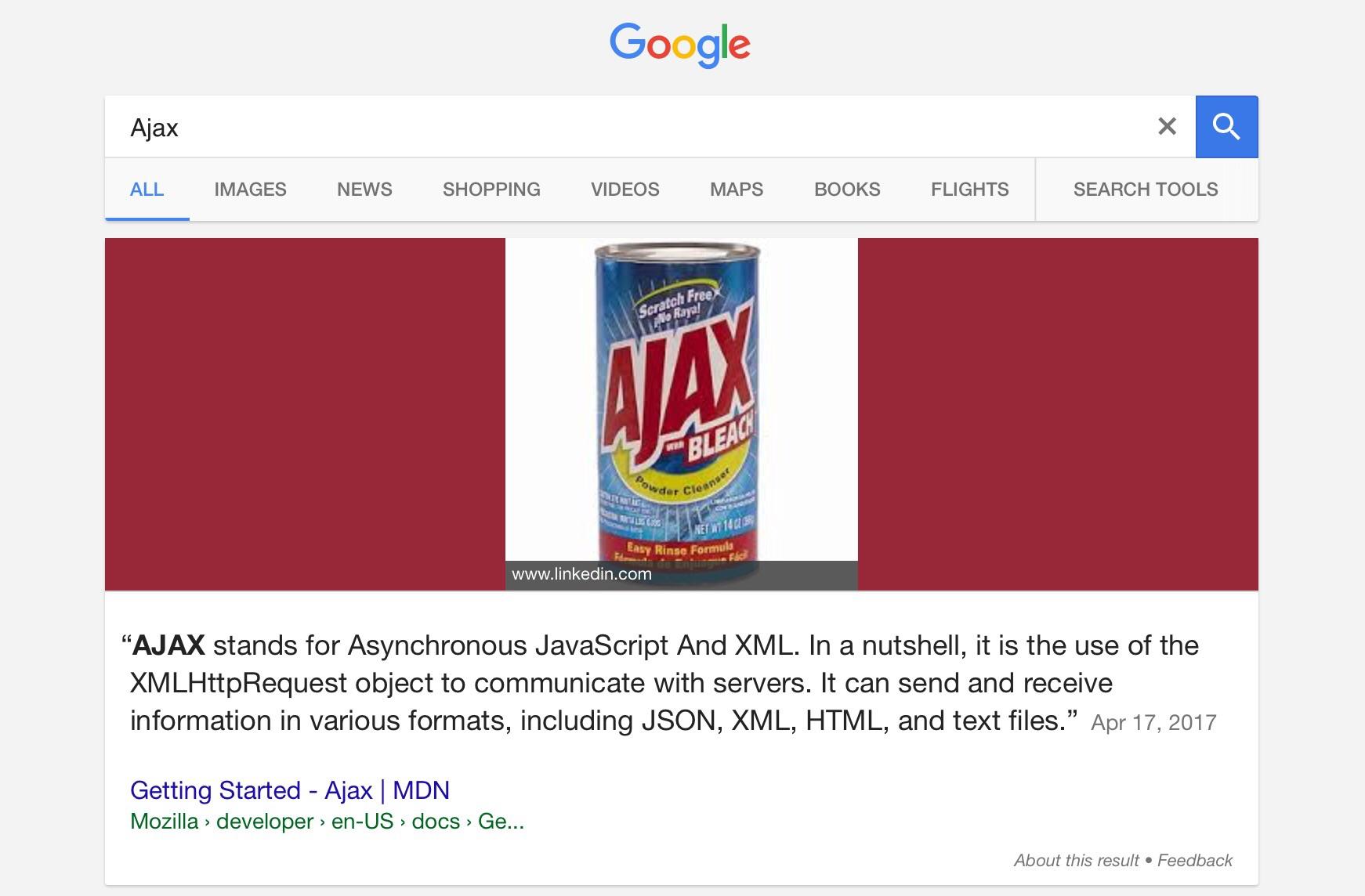Click the blue magnifier search button
1365x896 pixels.
1226,127
